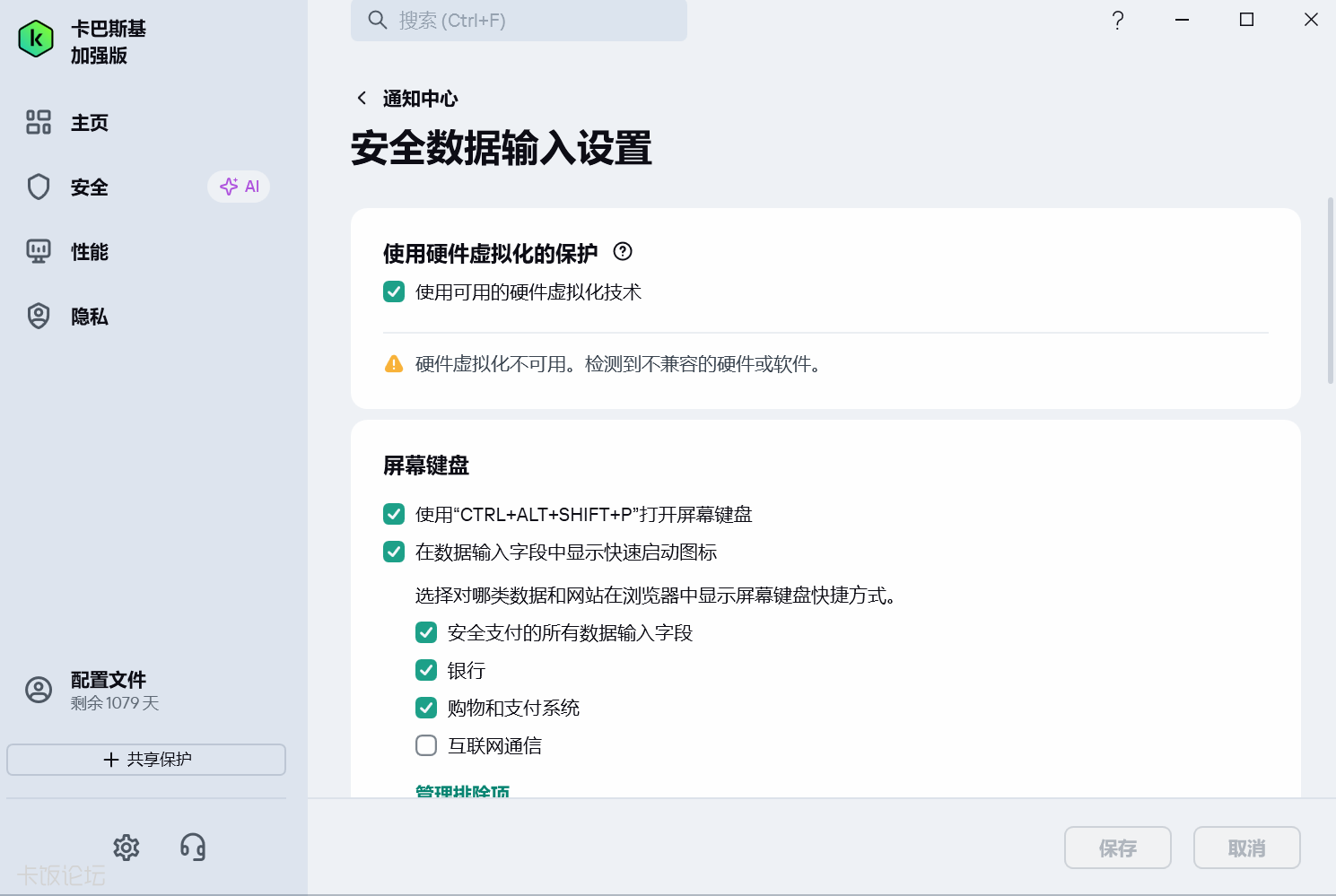Click help icon beside 使用硬件虚拟化的保护
1336x896 pixels.
[x=623, y=252]
